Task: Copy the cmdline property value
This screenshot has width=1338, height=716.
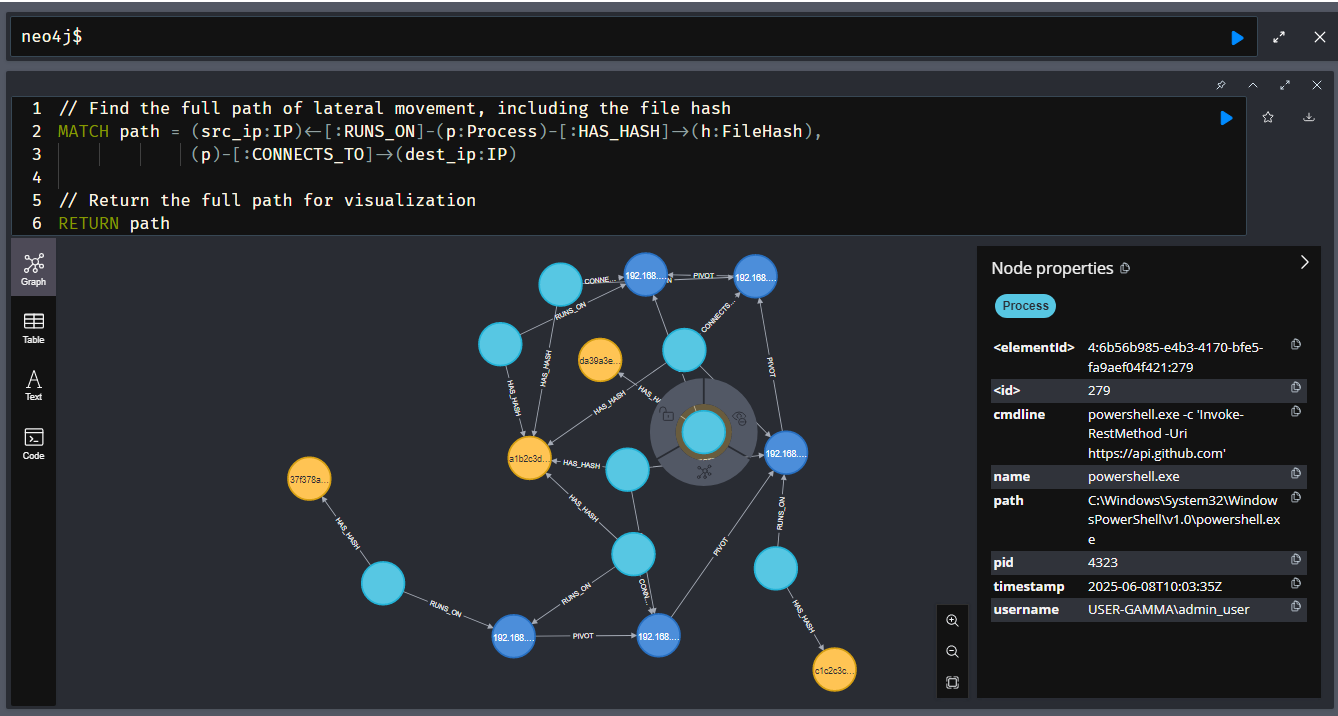Action: coord(1296,411)
